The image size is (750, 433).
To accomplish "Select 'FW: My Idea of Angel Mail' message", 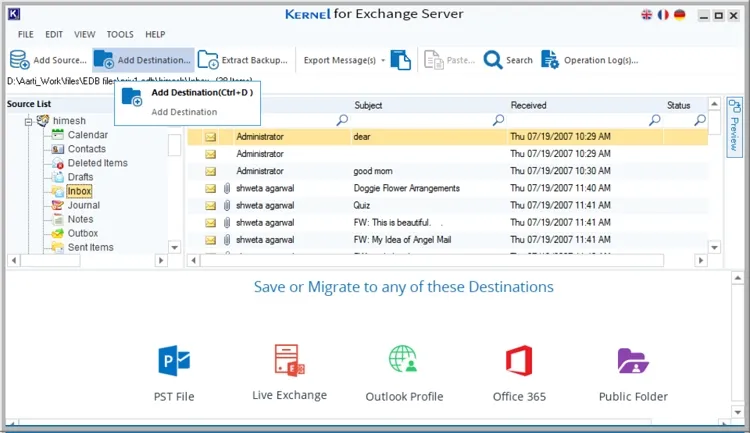I will tap(447, 240).
